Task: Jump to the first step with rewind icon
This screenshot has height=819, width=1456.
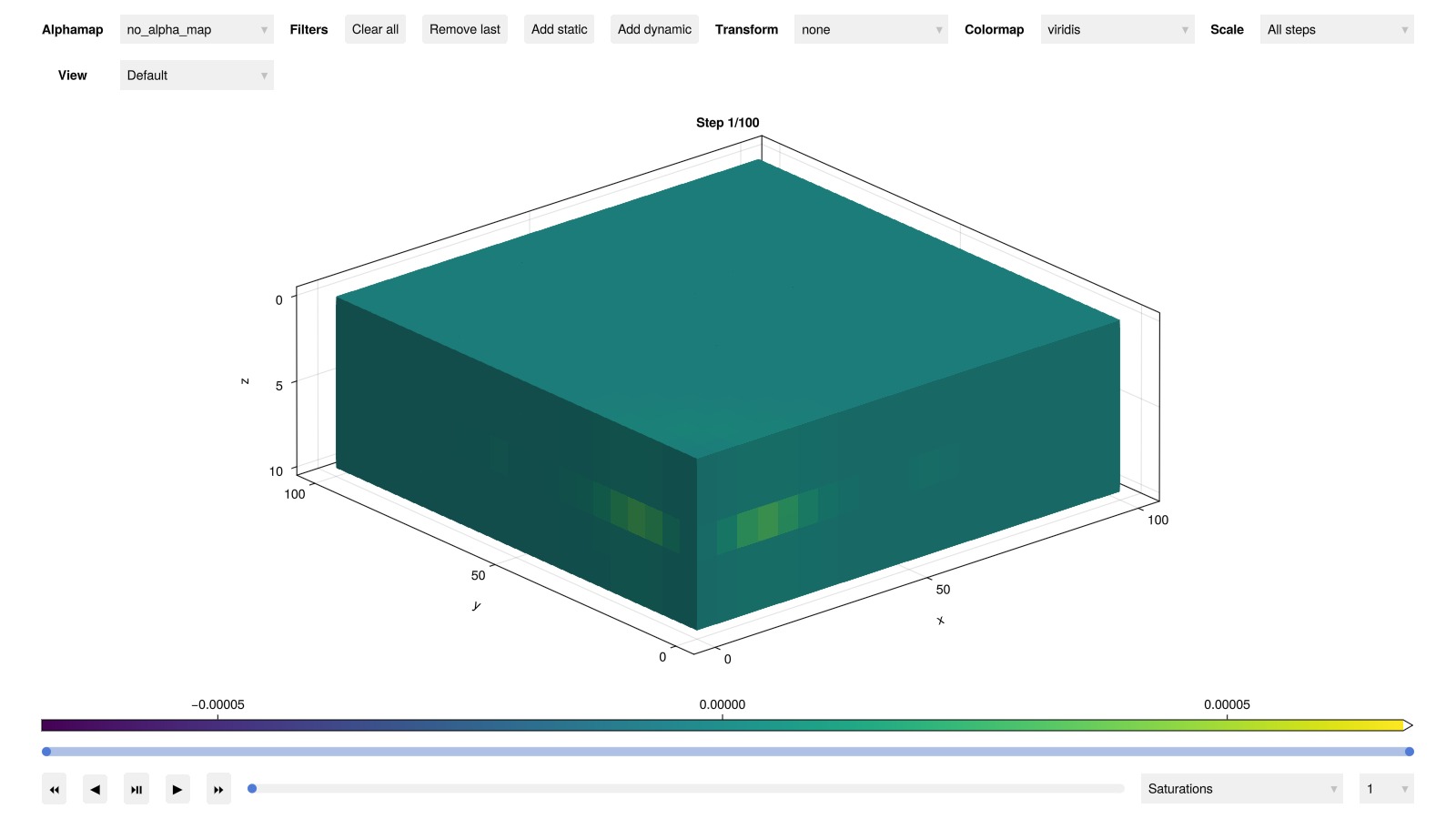Action: pos(55,789)
